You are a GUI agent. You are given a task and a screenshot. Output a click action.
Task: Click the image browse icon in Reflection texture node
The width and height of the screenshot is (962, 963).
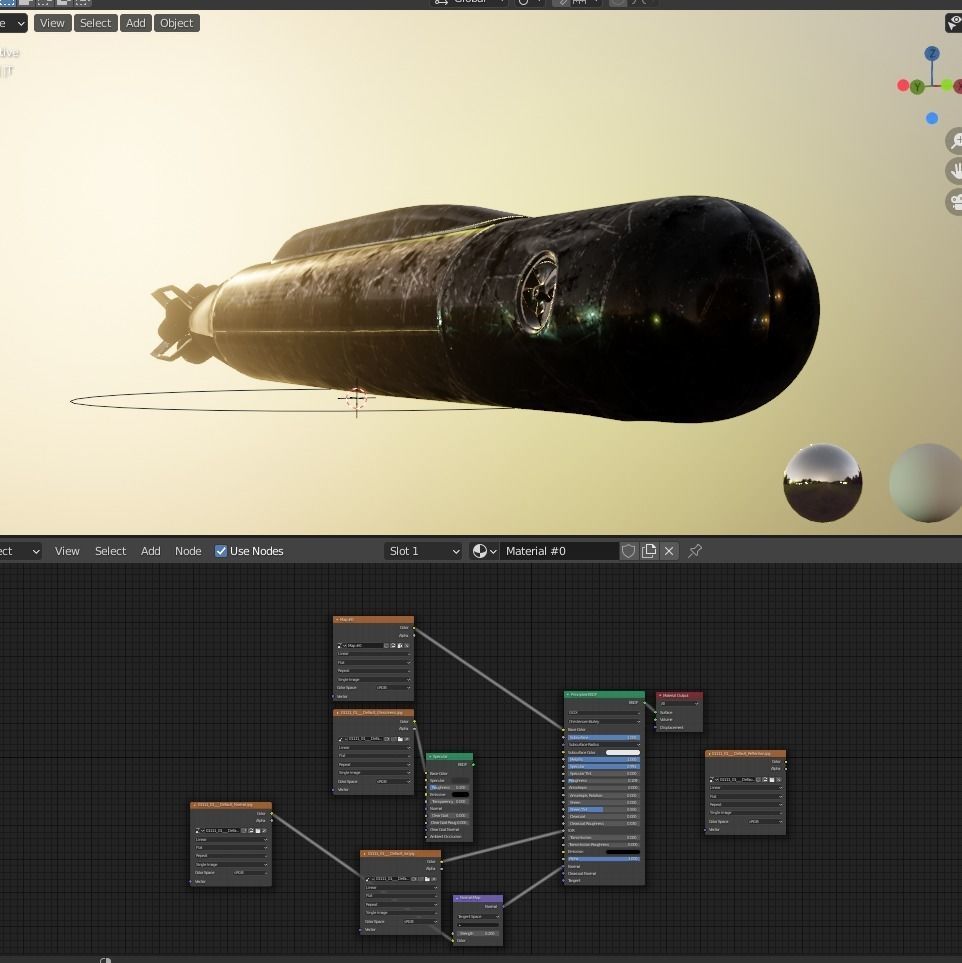pos(711,780)
